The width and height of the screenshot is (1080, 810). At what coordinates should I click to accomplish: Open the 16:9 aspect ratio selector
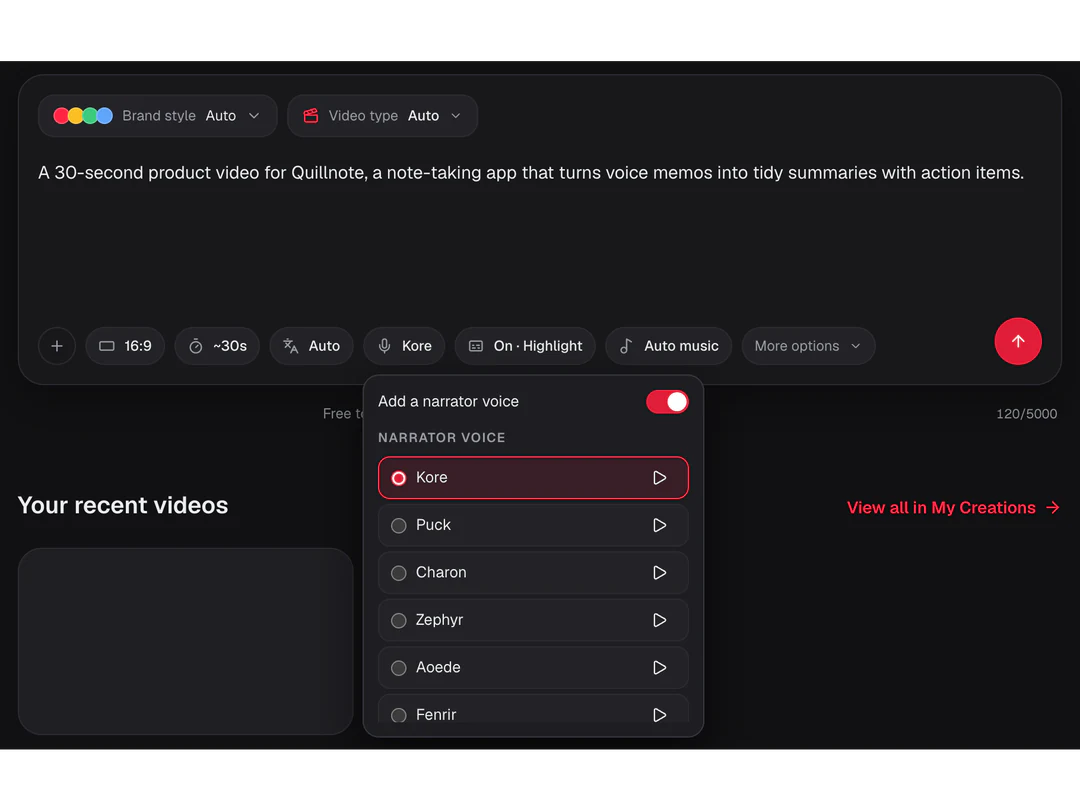pos(125,346)
